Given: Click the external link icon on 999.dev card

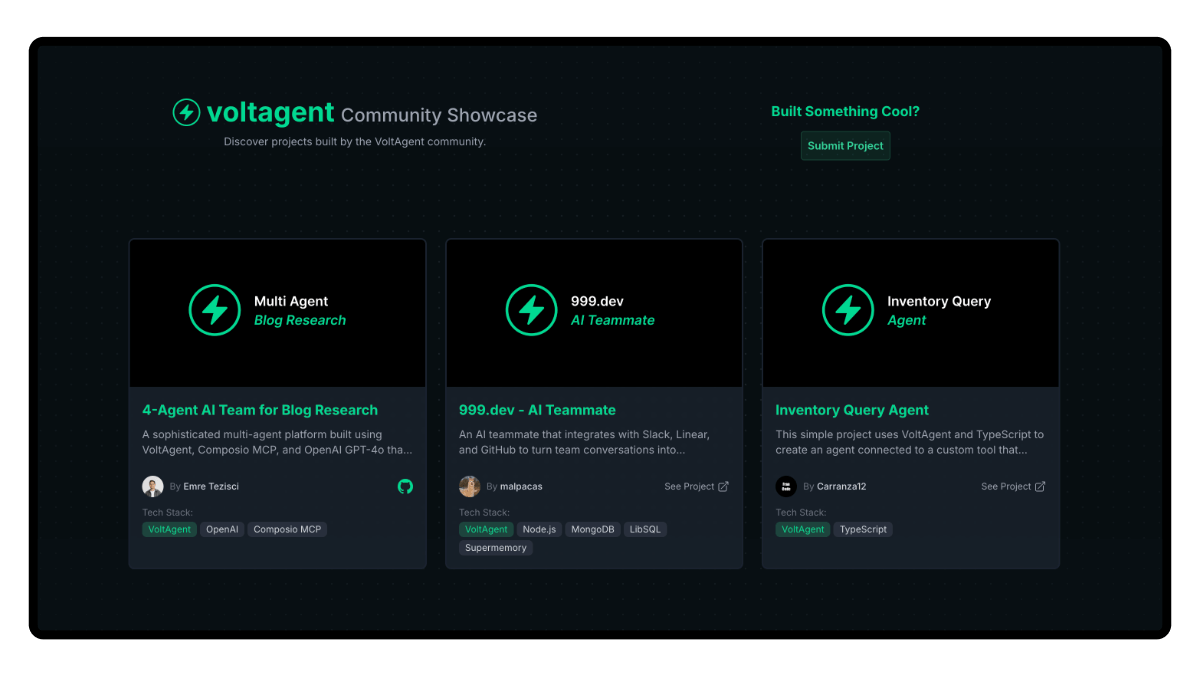Looking at the screenshot, I should [x=723, y=487].
